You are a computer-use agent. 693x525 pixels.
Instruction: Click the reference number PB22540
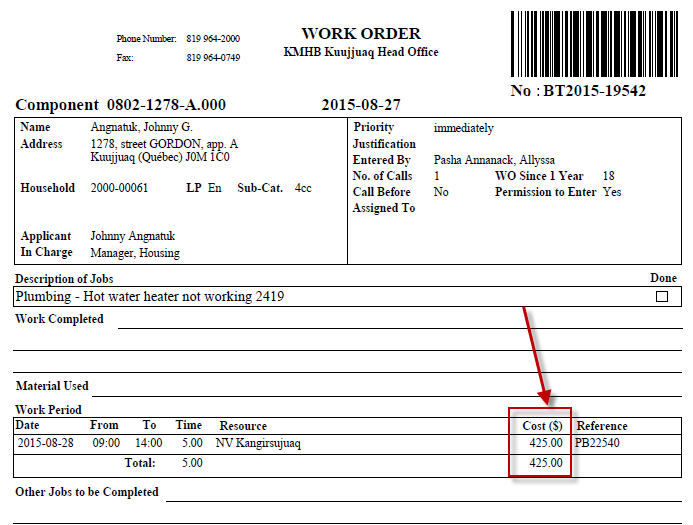pos(599,442)
